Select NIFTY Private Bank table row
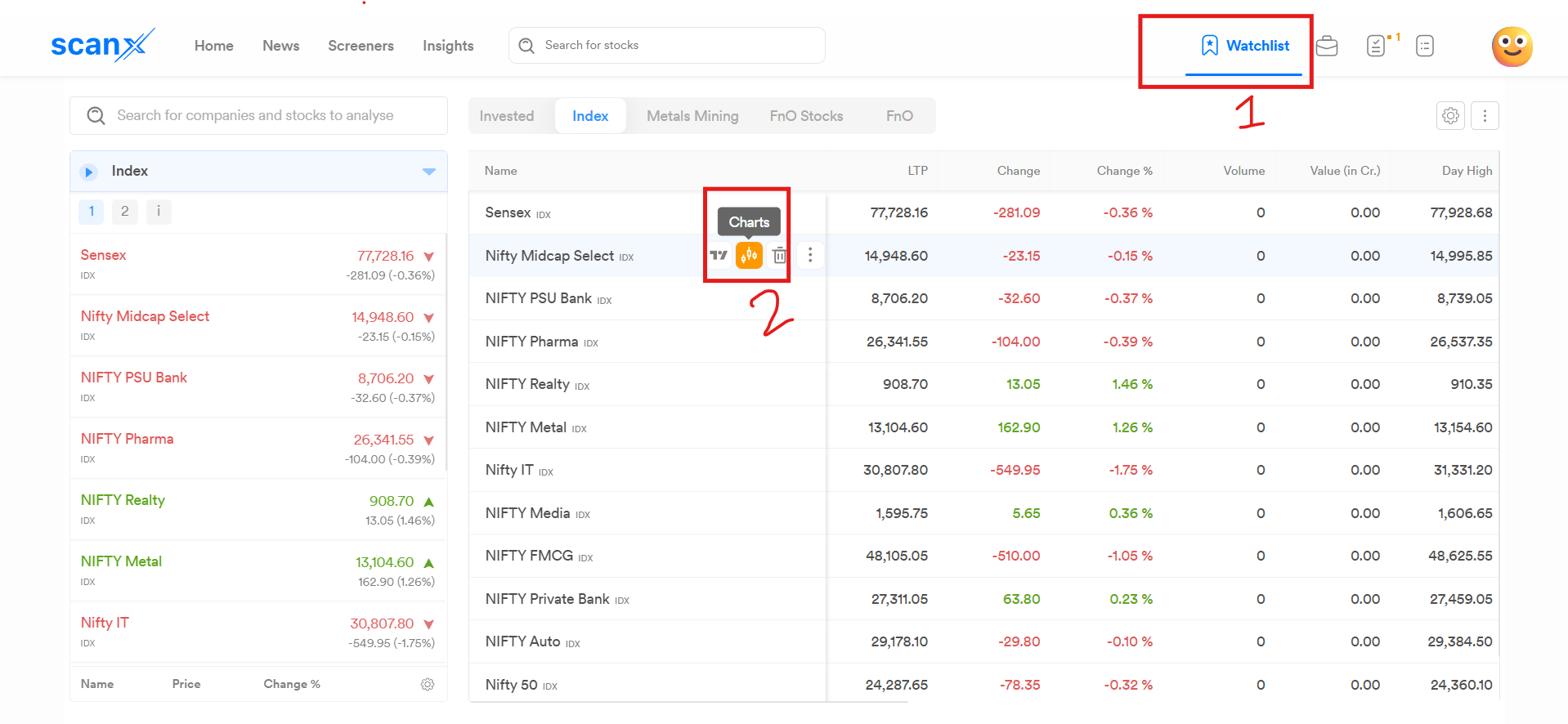 point(984,599)
